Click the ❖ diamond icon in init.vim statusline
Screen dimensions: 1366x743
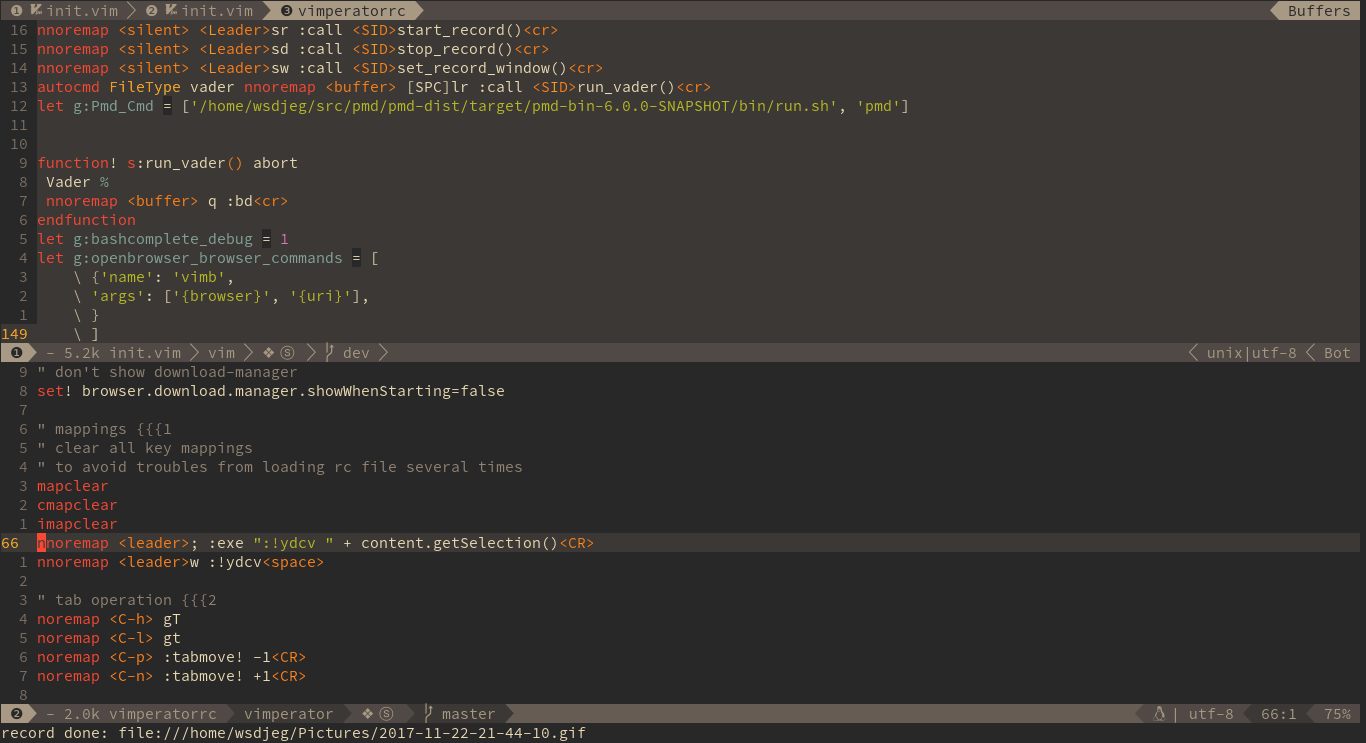coord(268,352)
